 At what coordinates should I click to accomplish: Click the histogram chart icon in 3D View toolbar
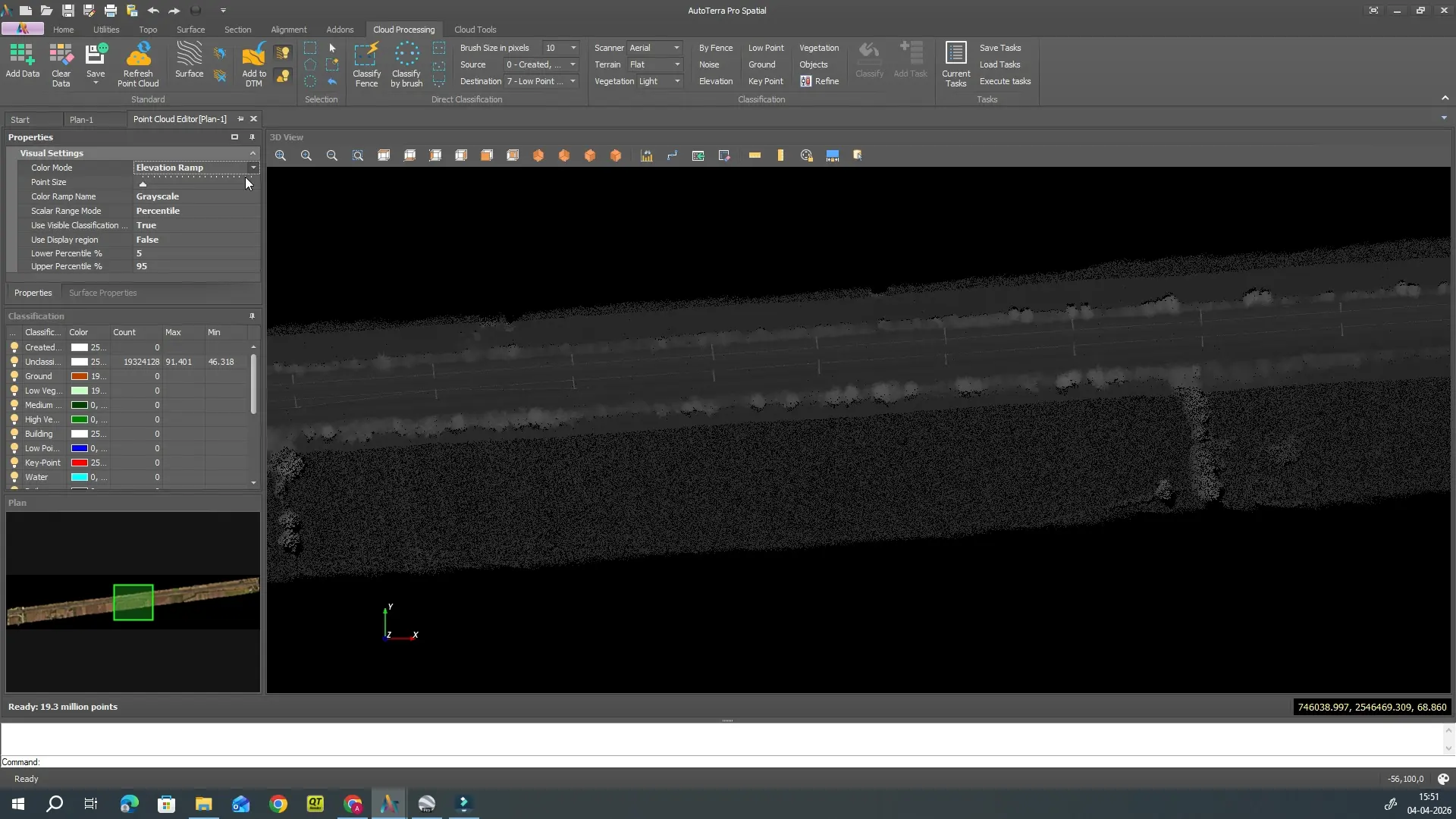pos(647,155)
